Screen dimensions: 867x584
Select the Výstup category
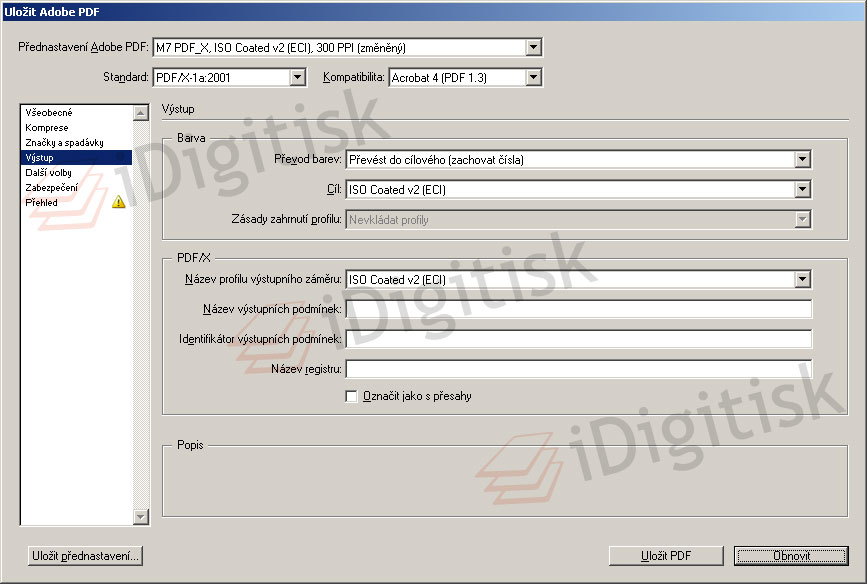pyautogui.click(x=76, y=158)
